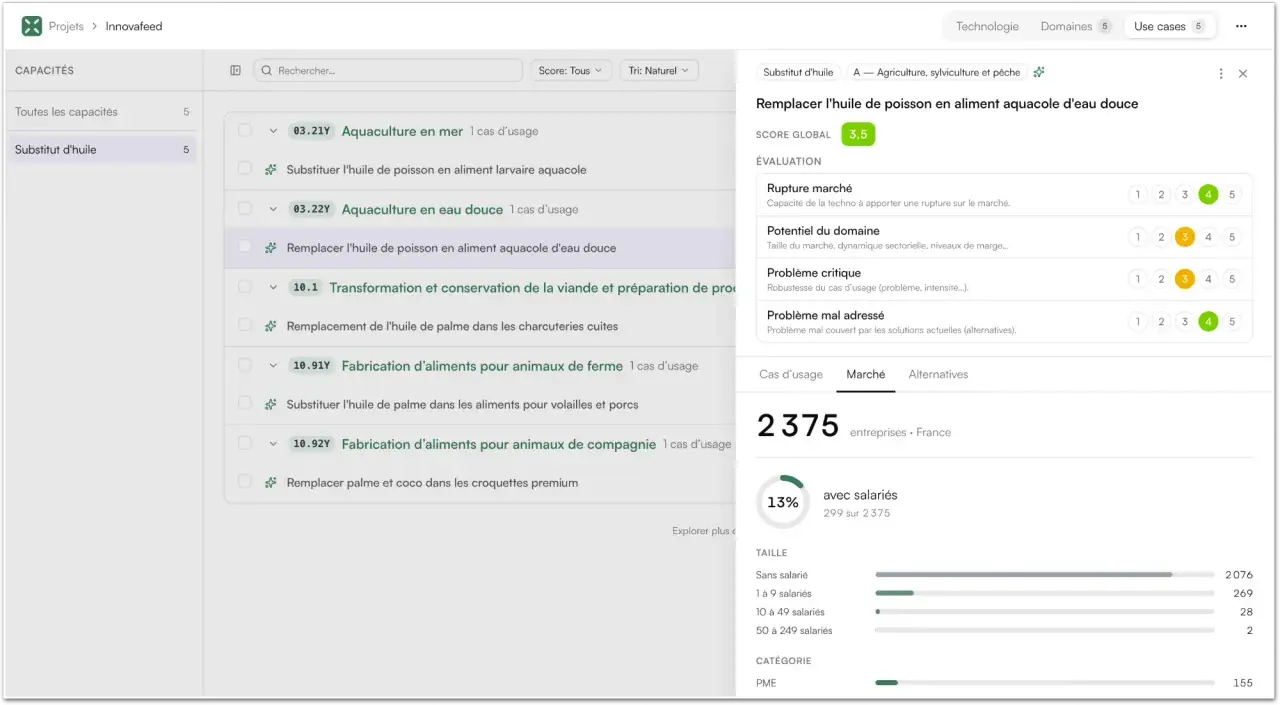Click 'Remplacer palme et coco' use case text
Image resolution: width=1280 pixels, height=705 pixels.
432,483
